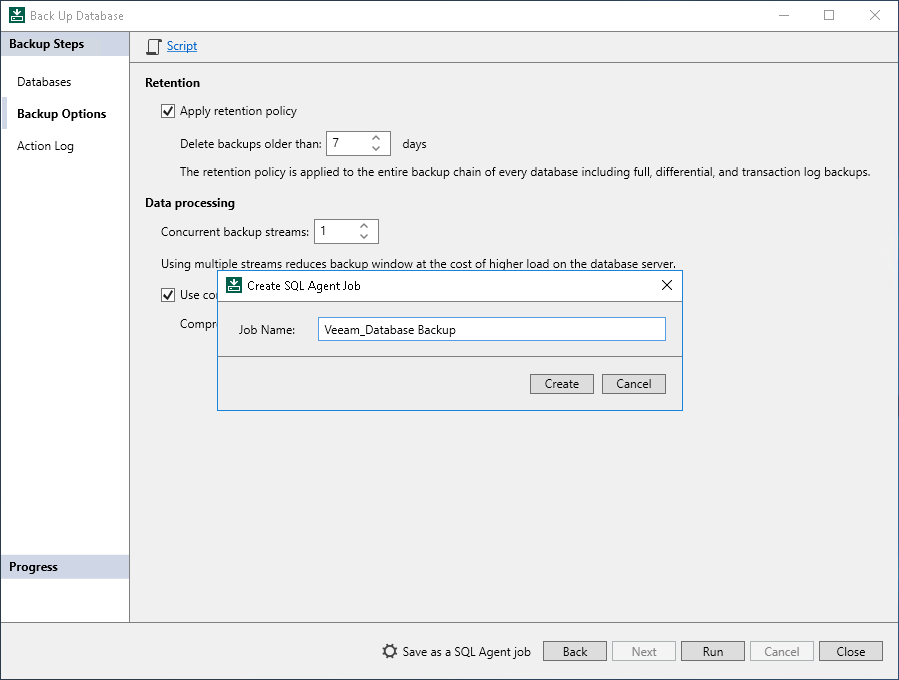Switch to the Databases step
Screen dimensions: 899x680
(x=44, y=81)
